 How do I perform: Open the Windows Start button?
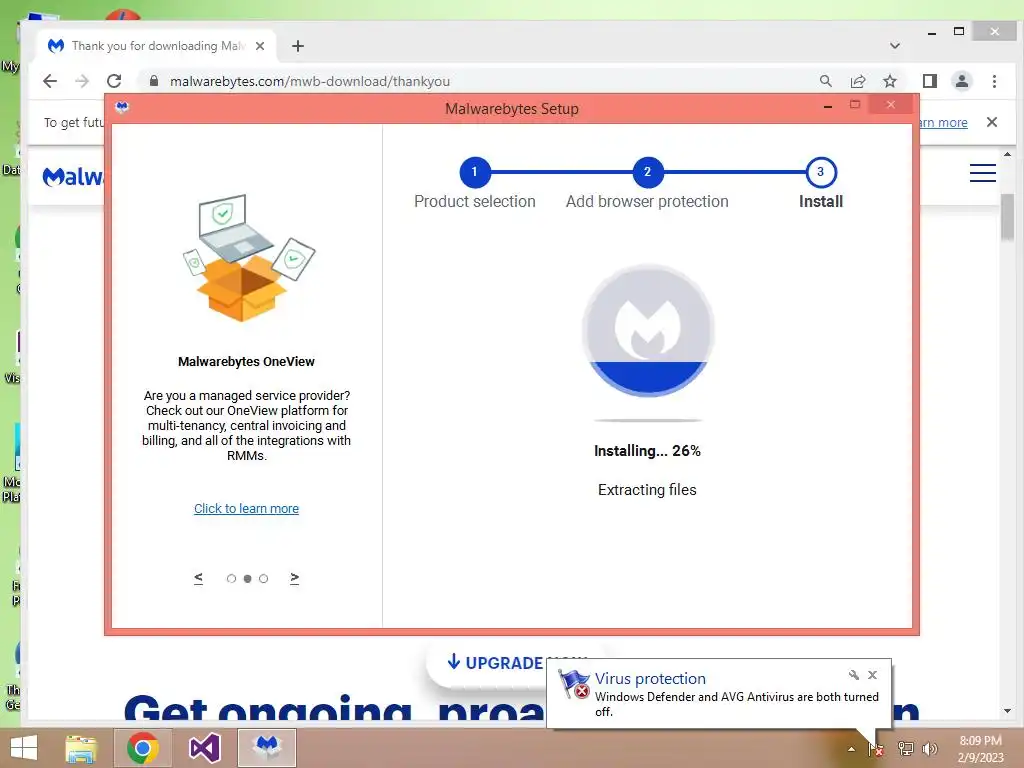point(24,748)
